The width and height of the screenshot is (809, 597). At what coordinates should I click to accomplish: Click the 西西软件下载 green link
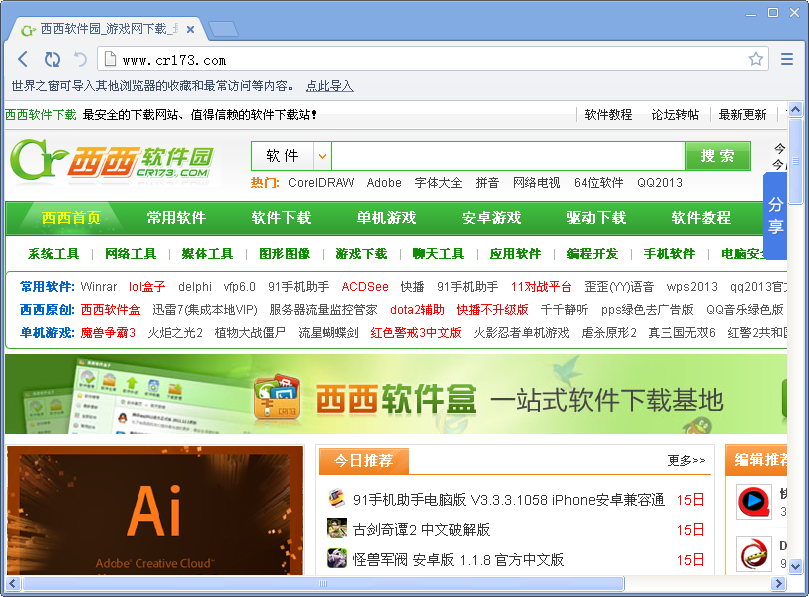(x=41, y=115)
